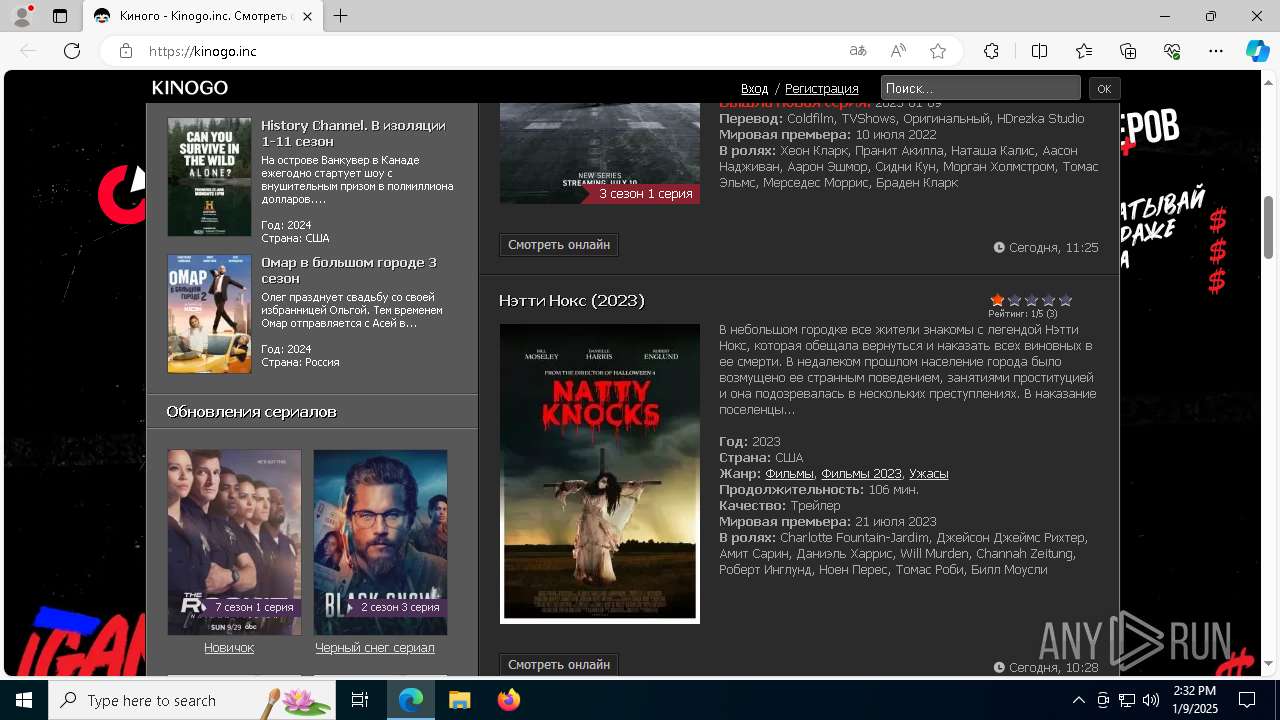Show hidden system tray icons
Image resolution: width=1280 pixels, height=720 pixels.
[1078, 700]
